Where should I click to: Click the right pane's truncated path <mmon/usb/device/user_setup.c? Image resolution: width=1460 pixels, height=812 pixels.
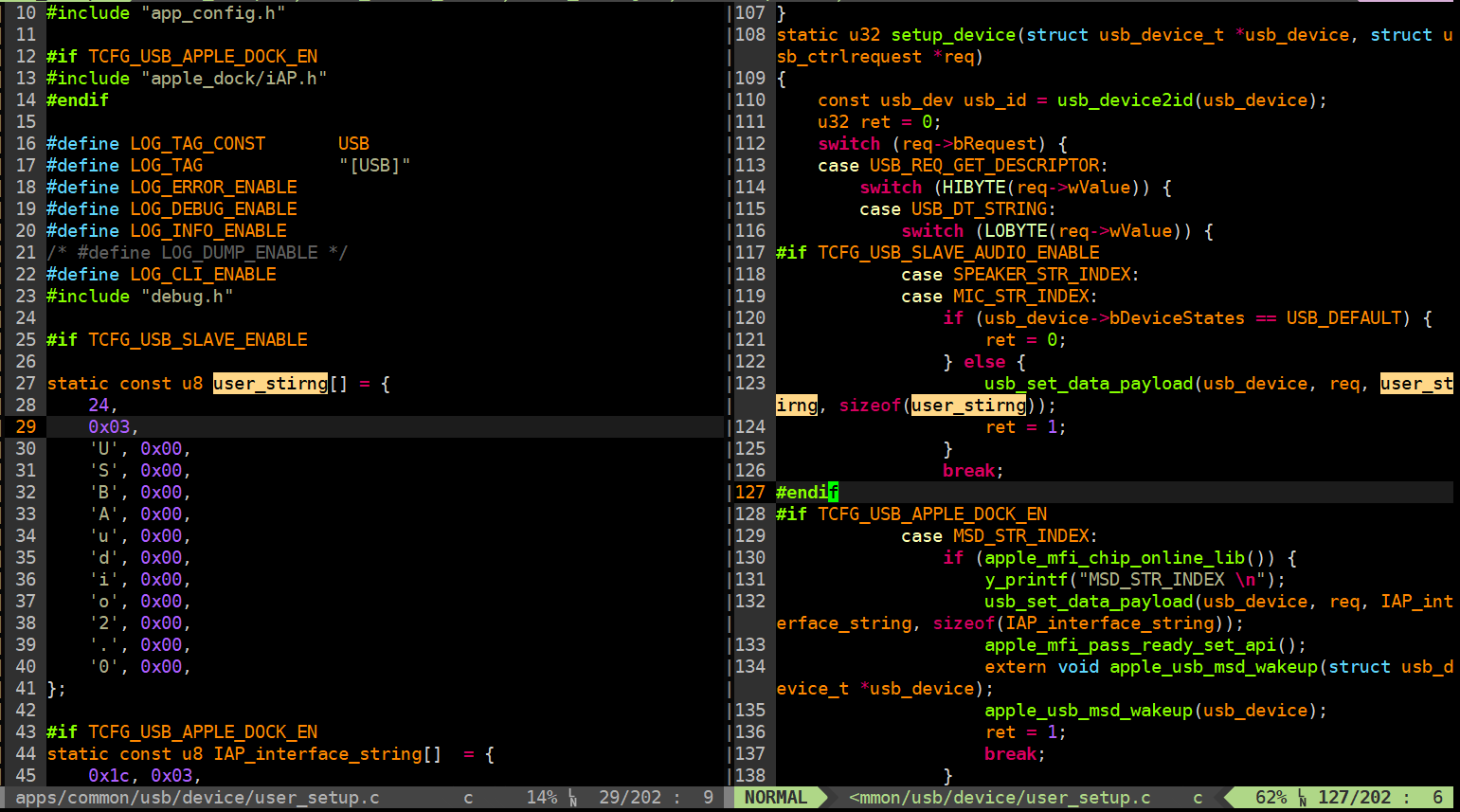(1000, 798)
